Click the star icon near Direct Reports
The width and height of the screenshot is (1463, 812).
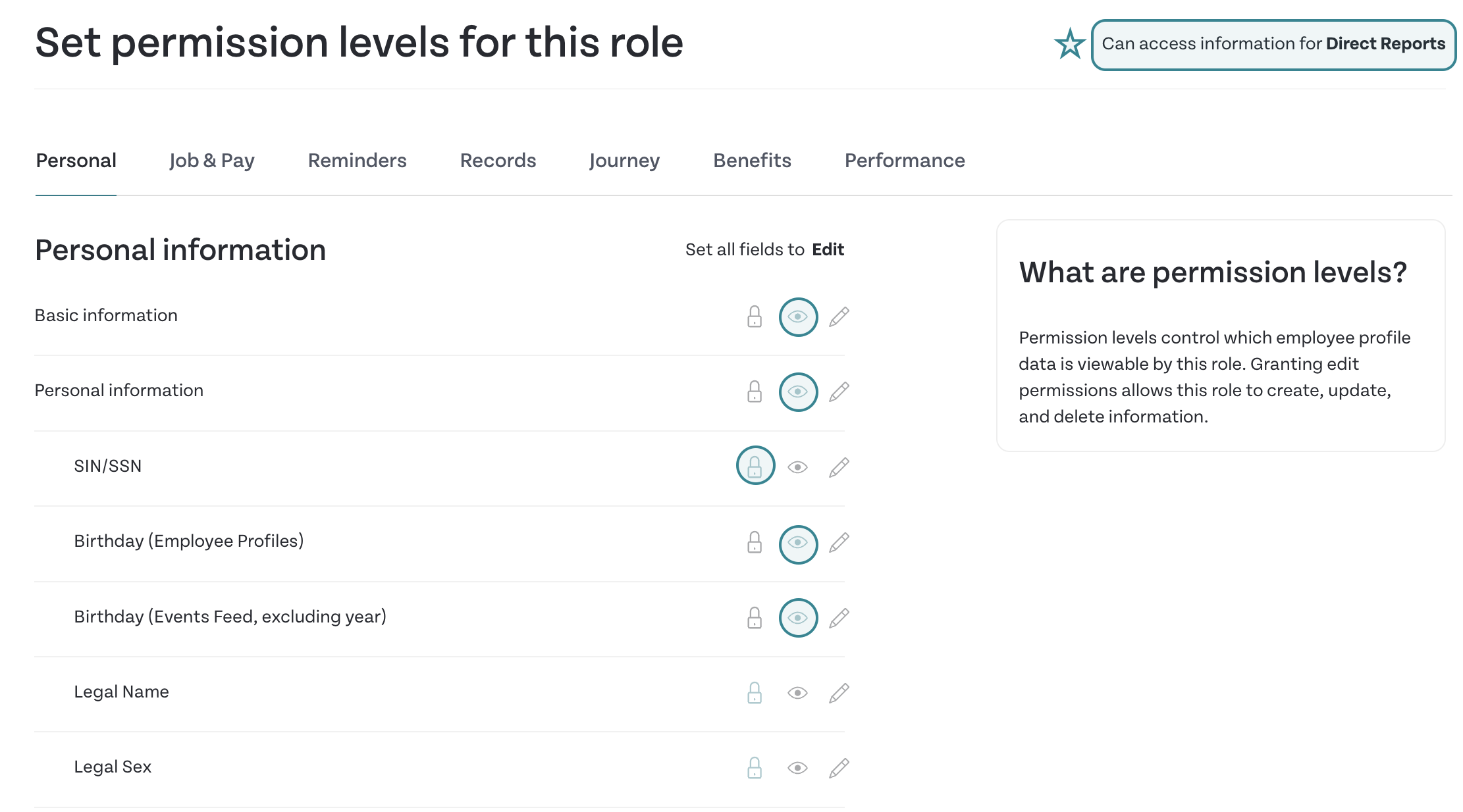click(x=1070, y=44)
